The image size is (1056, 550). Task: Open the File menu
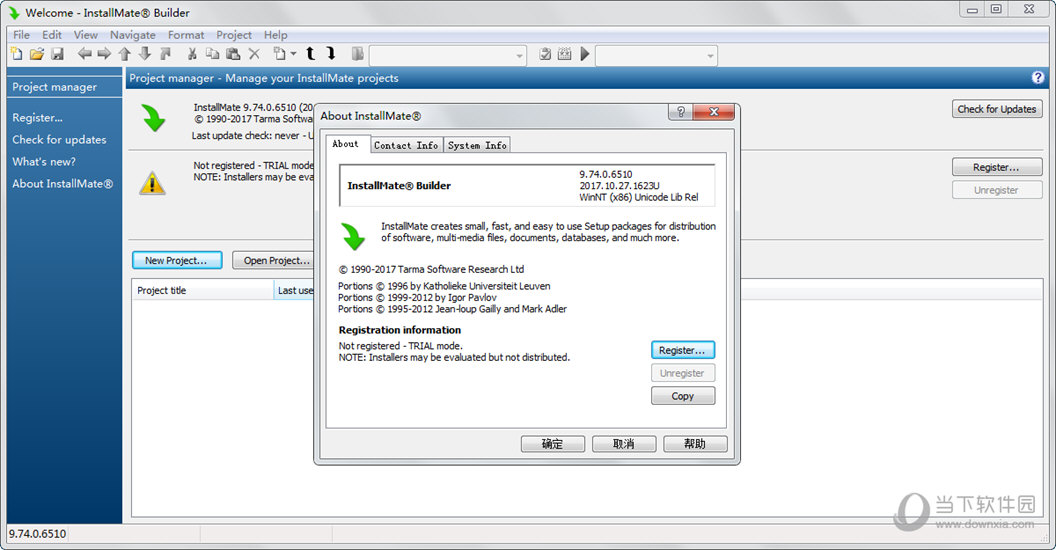pos(22,35)
